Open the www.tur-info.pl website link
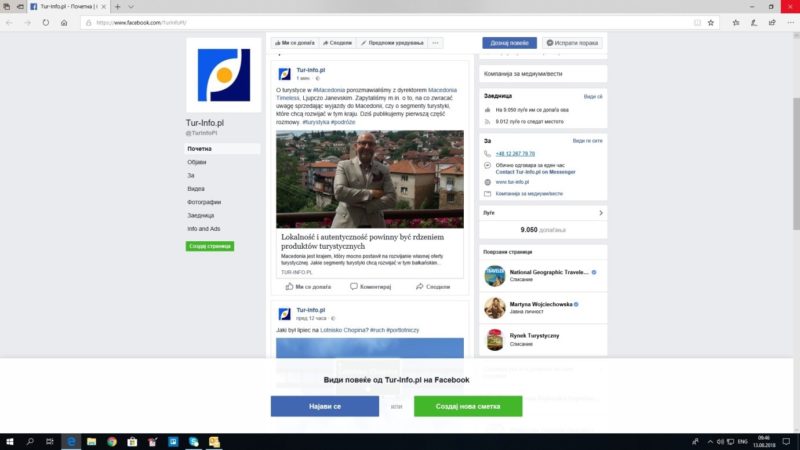800x450 pixels. click(512, 182)
